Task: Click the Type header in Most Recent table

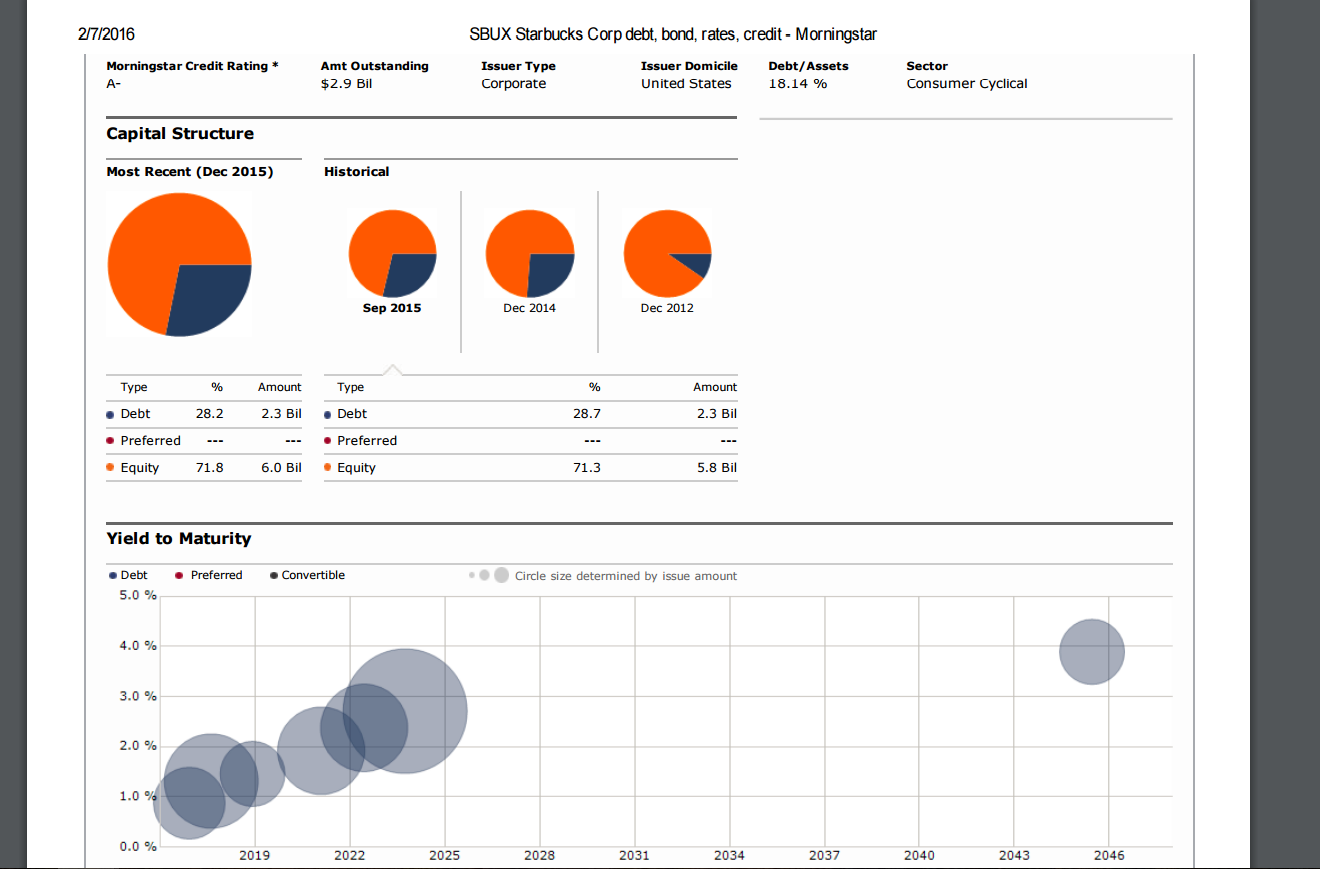Action: click(134, 387)
